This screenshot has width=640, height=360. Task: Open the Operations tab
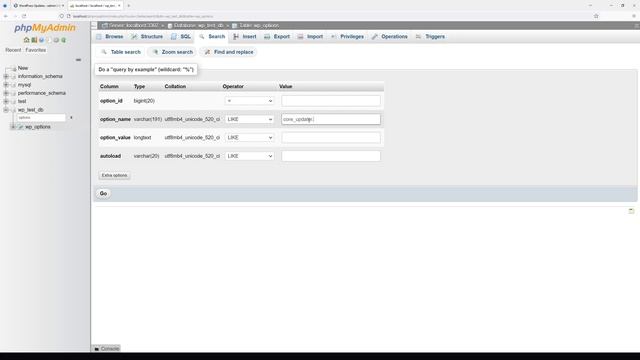[390, 37]
